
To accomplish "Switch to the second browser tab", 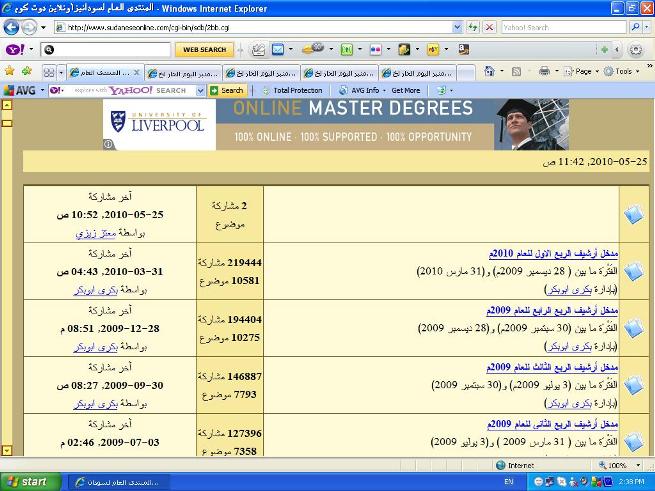I will (183, 74).
